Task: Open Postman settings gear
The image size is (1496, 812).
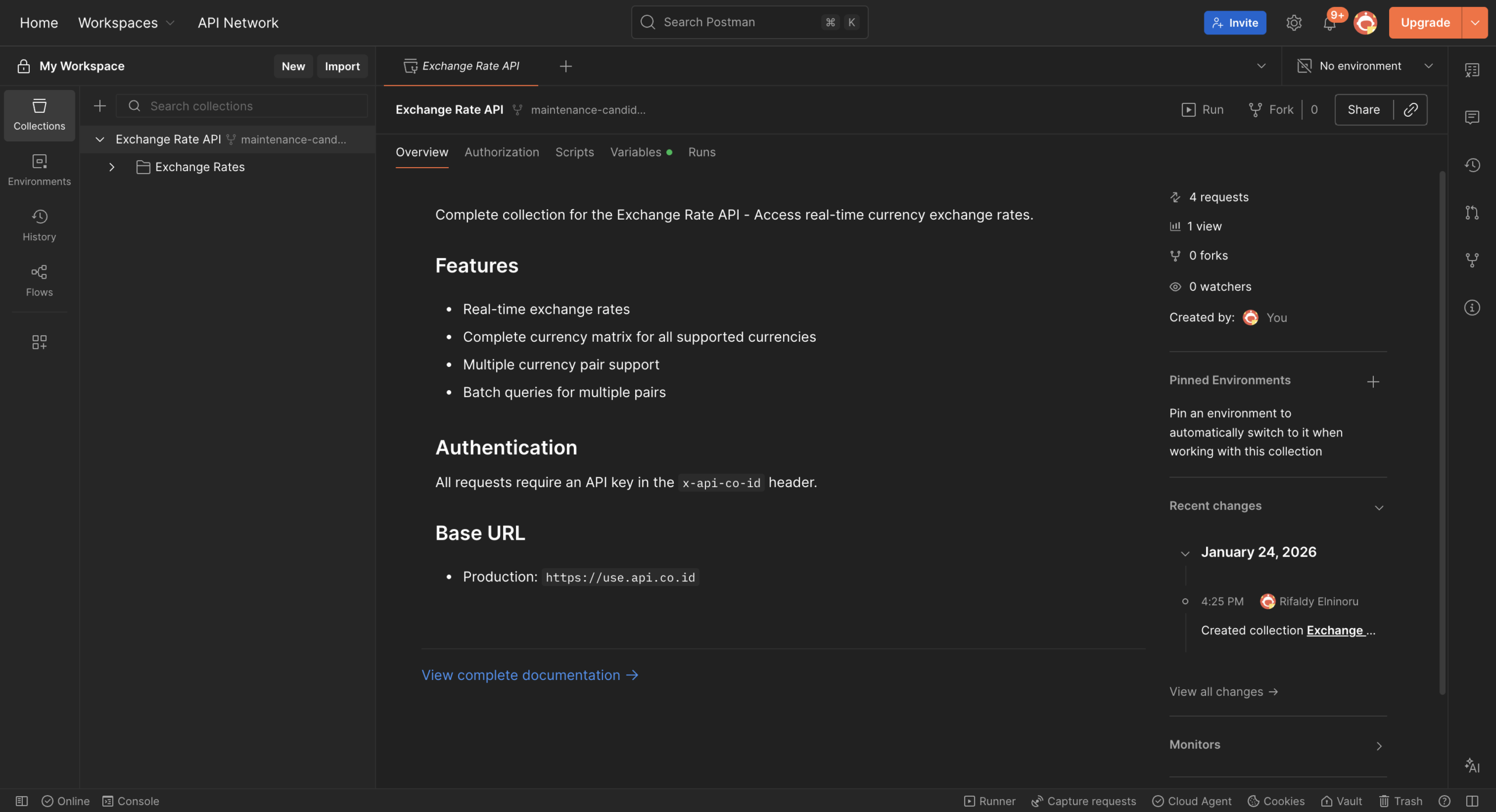Action: (1294, 22)
